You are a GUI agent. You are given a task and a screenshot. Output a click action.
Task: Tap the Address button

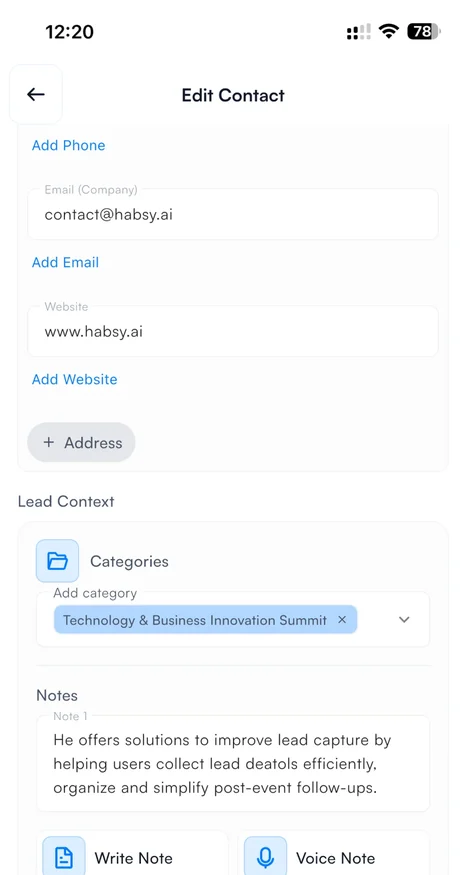(81, 443)
